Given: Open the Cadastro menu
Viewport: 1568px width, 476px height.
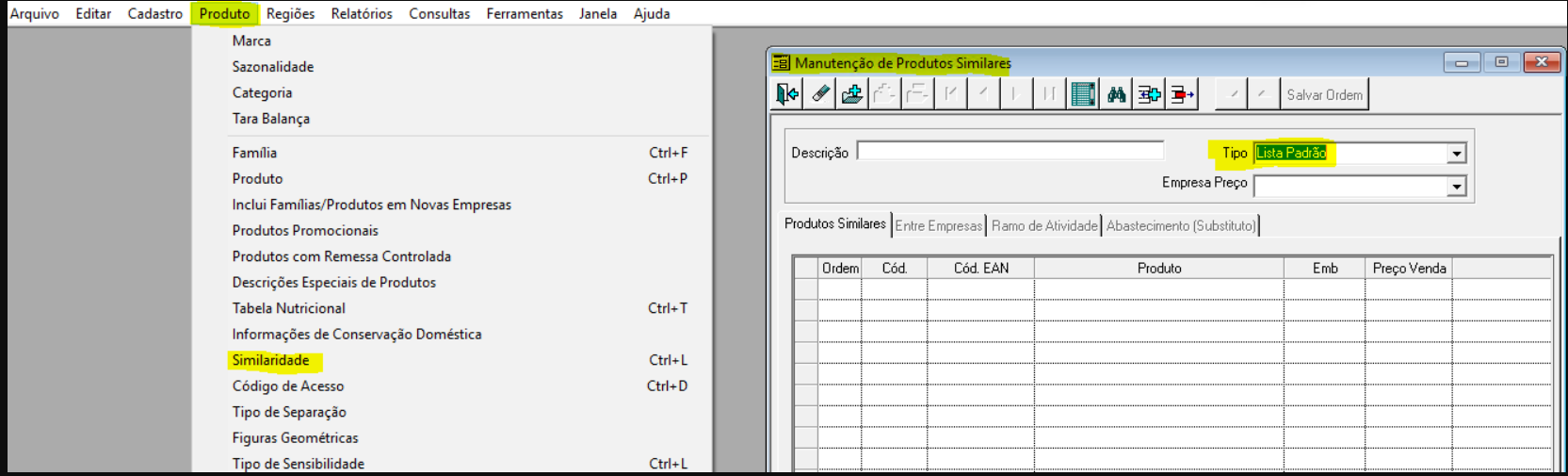Looking at the screenshot, I should 155,14.
